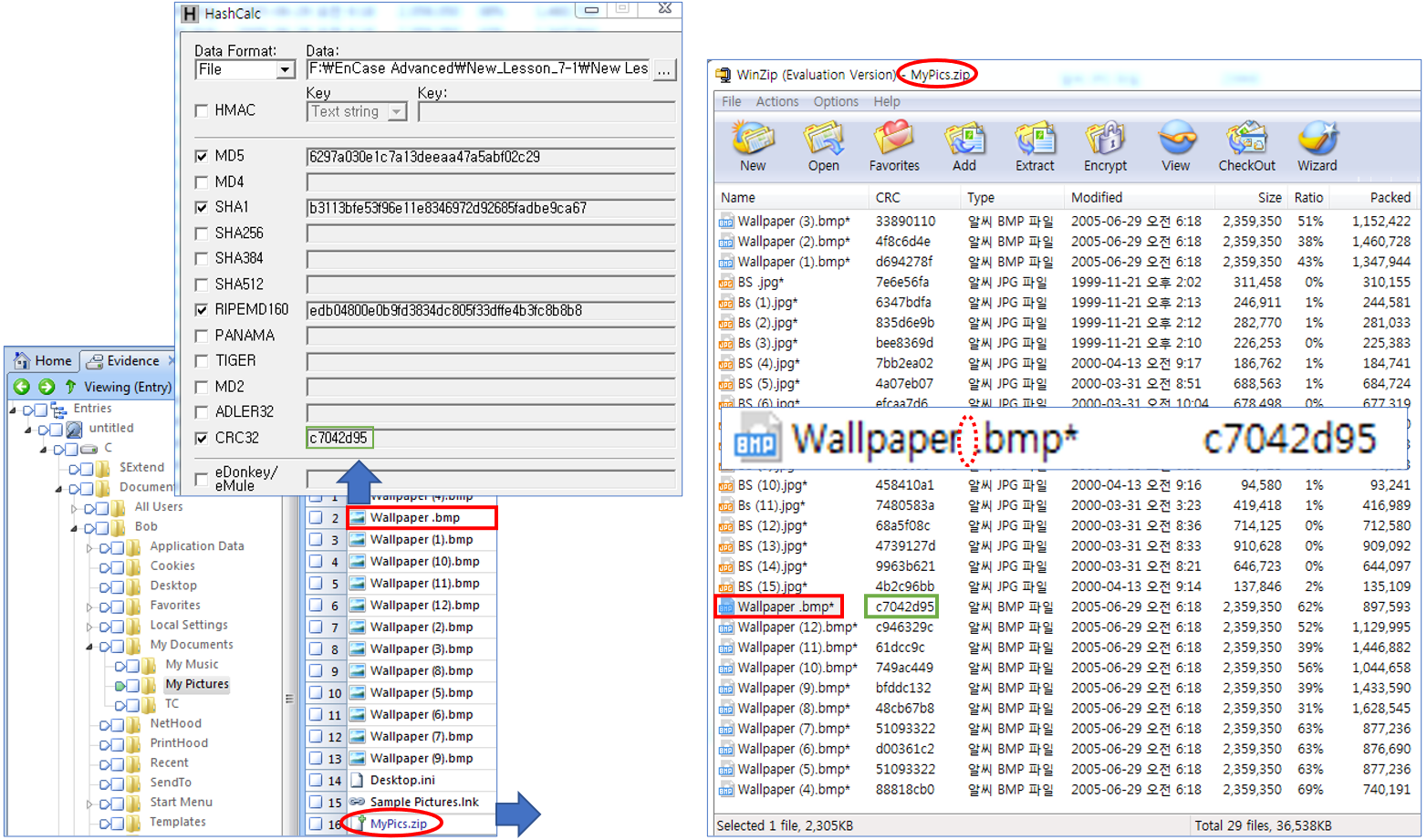
Task: Uncheck the MD5 checkbox
Action: (x=201, y=156)
